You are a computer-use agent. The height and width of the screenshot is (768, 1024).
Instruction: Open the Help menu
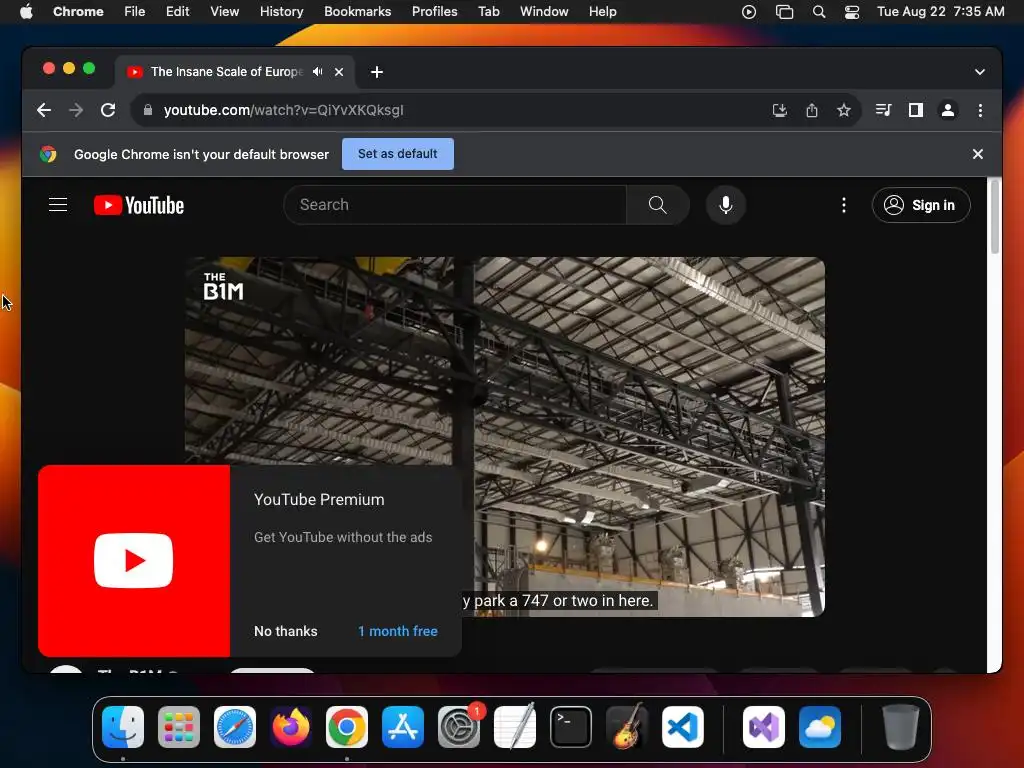point(602,12)
